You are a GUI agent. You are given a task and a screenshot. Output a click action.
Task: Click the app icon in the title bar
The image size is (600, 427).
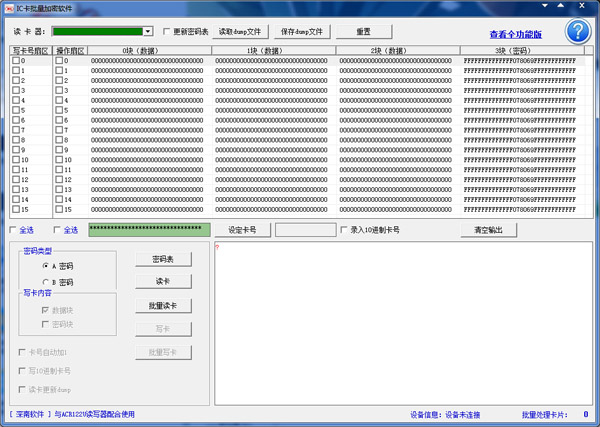[x=9, y=8]
